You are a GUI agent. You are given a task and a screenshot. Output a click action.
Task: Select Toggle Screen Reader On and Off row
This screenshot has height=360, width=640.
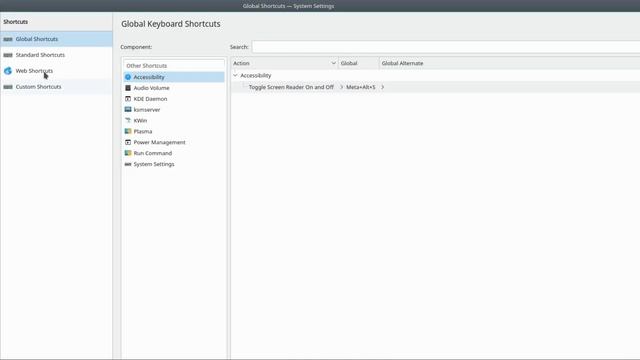tap(435, 87)
